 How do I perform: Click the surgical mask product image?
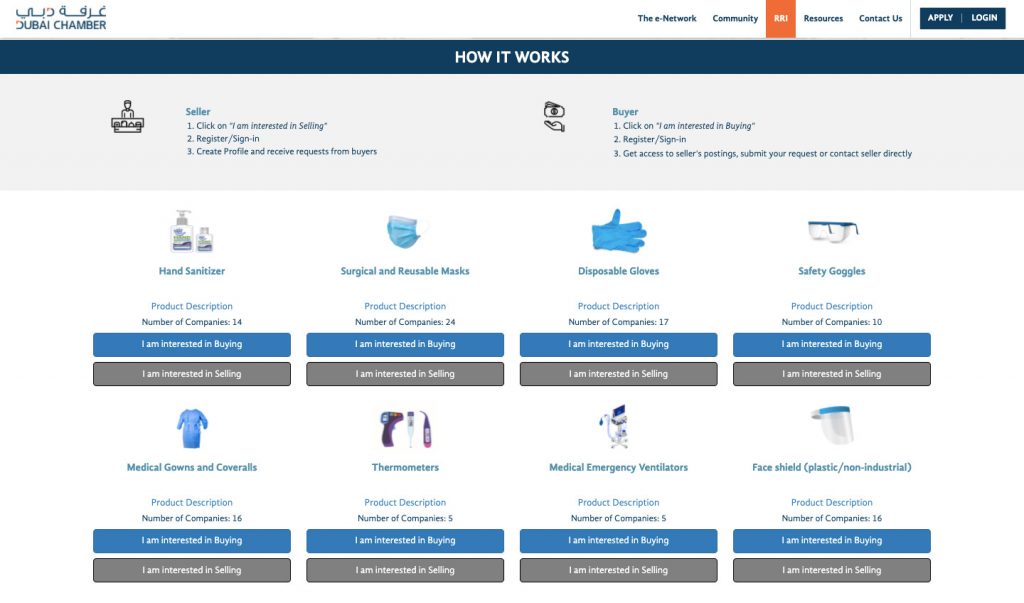pyautogui.click(x=405, y=231)
